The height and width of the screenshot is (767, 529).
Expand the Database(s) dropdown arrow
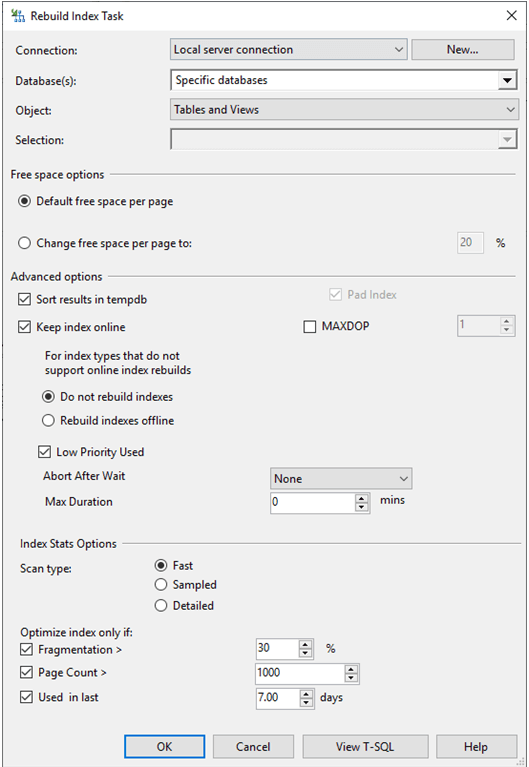(507, 80)
